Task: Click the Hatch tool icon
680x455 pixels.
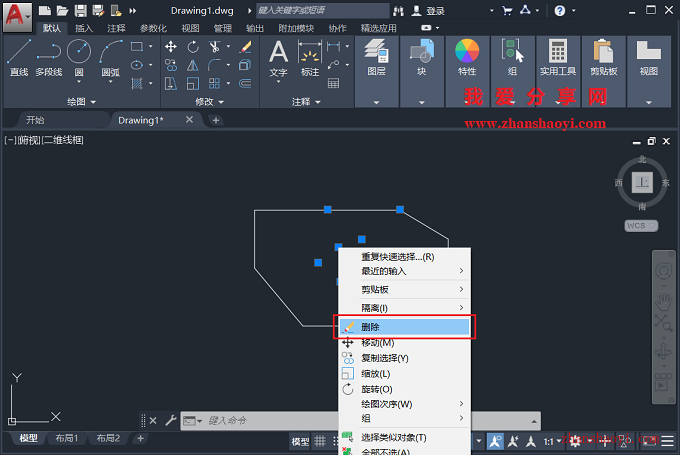Action: (137, 83)
